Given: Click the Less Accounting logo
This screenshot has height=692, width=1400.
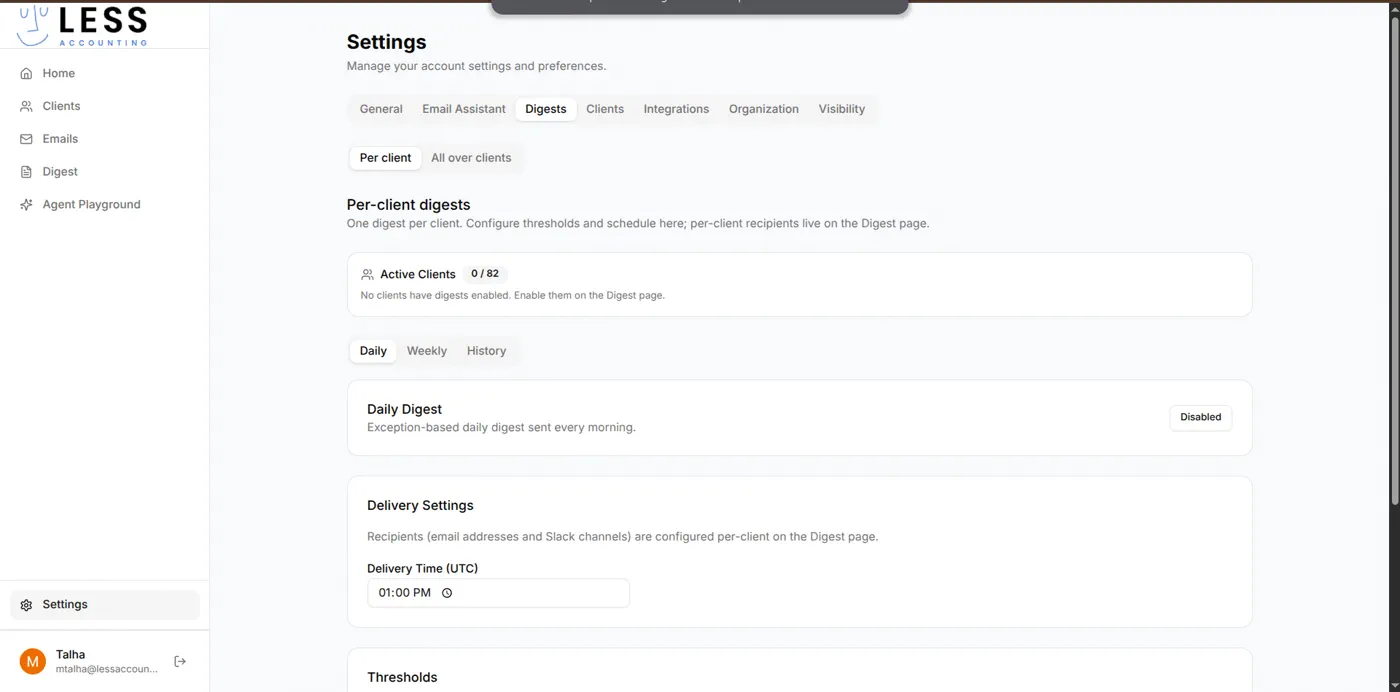Looking at the screenshot, I should [x=82, y=25].
